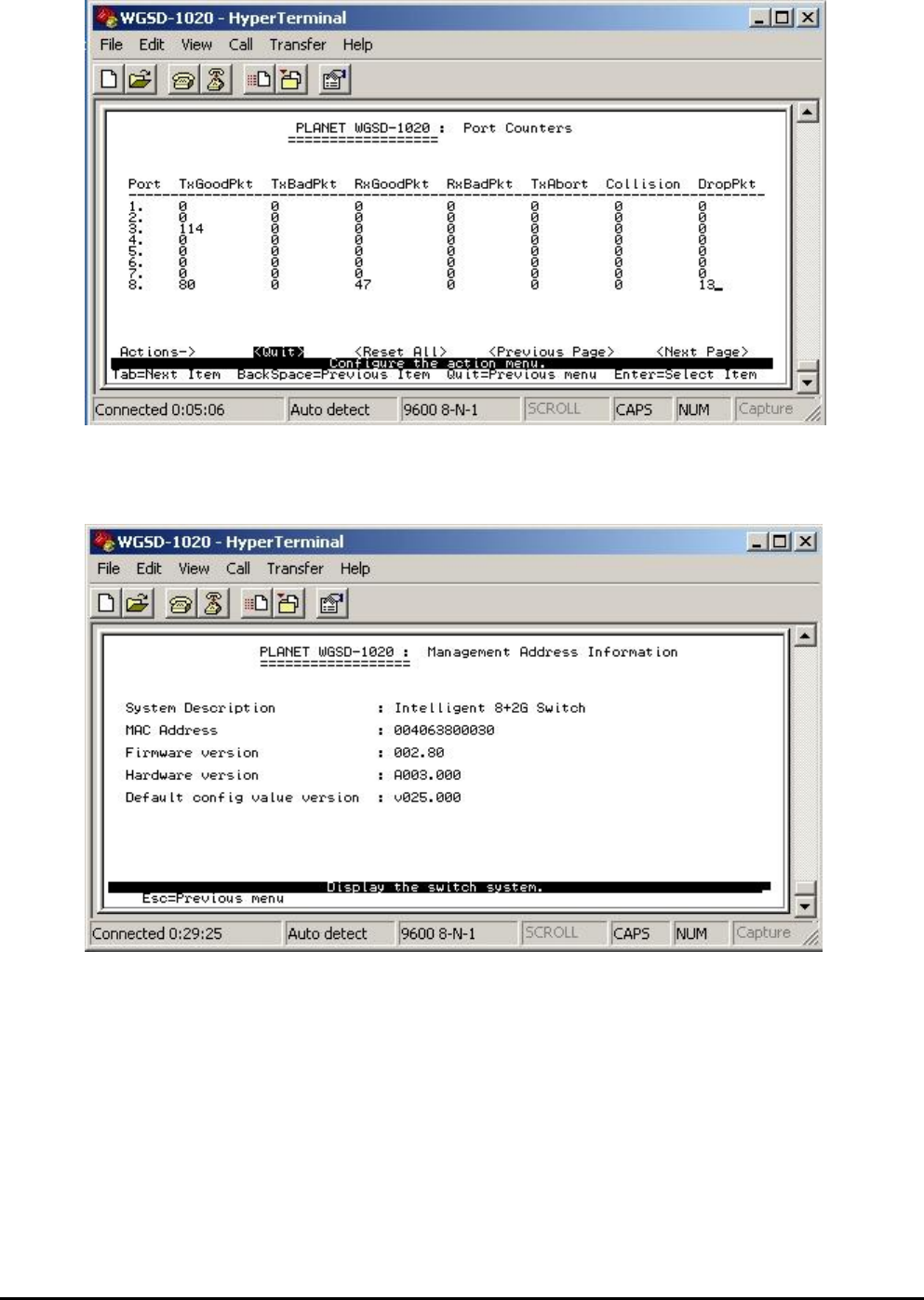Click Send icon in Port Counters window toolbar
The height and width of the screenshot is (1300, 924).
click(x=258, y=80)
